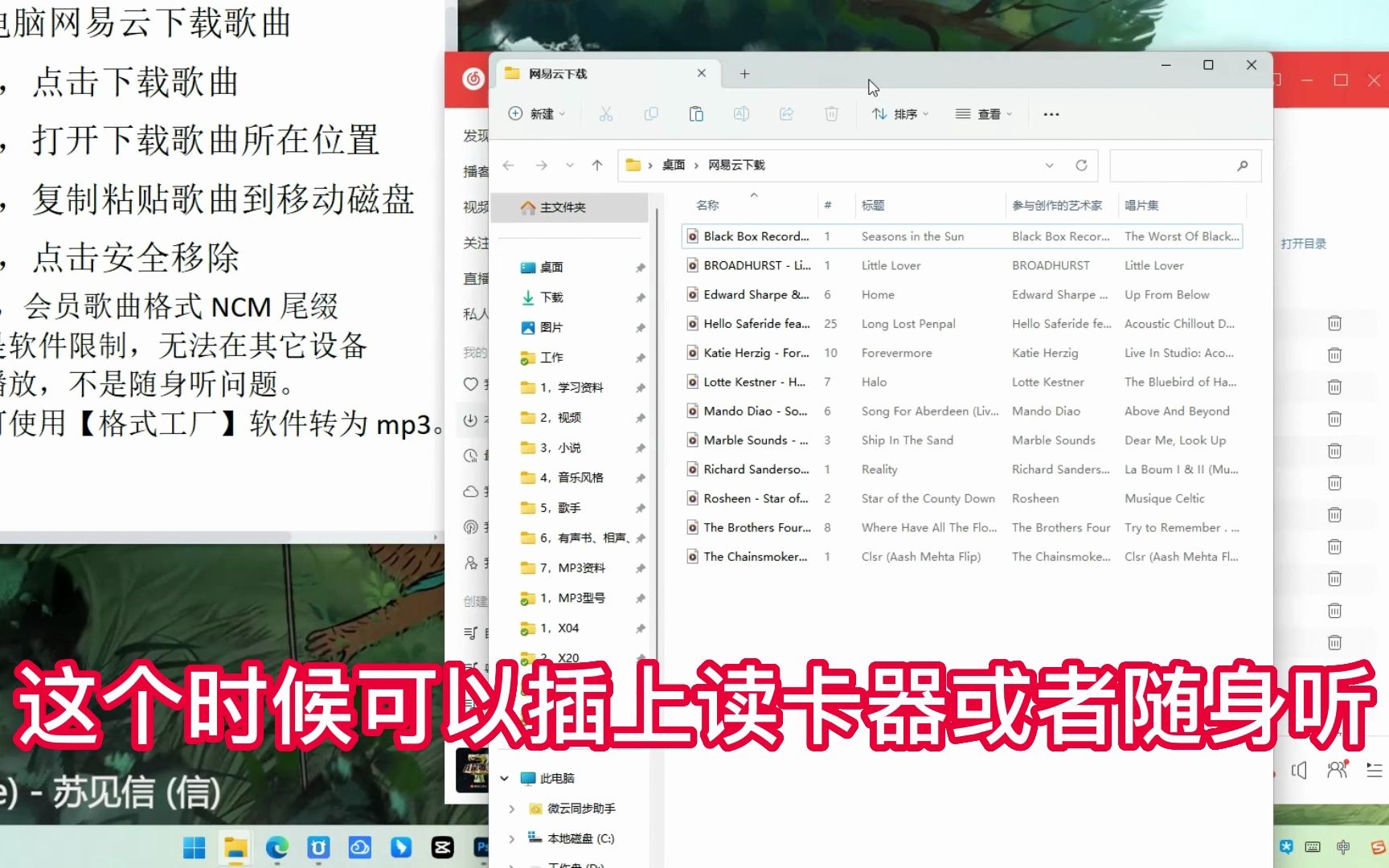Viewport: 1389px width, 868px height.
Task: Open the playlist queue icon in NetEase
Action: point(1375,770)
